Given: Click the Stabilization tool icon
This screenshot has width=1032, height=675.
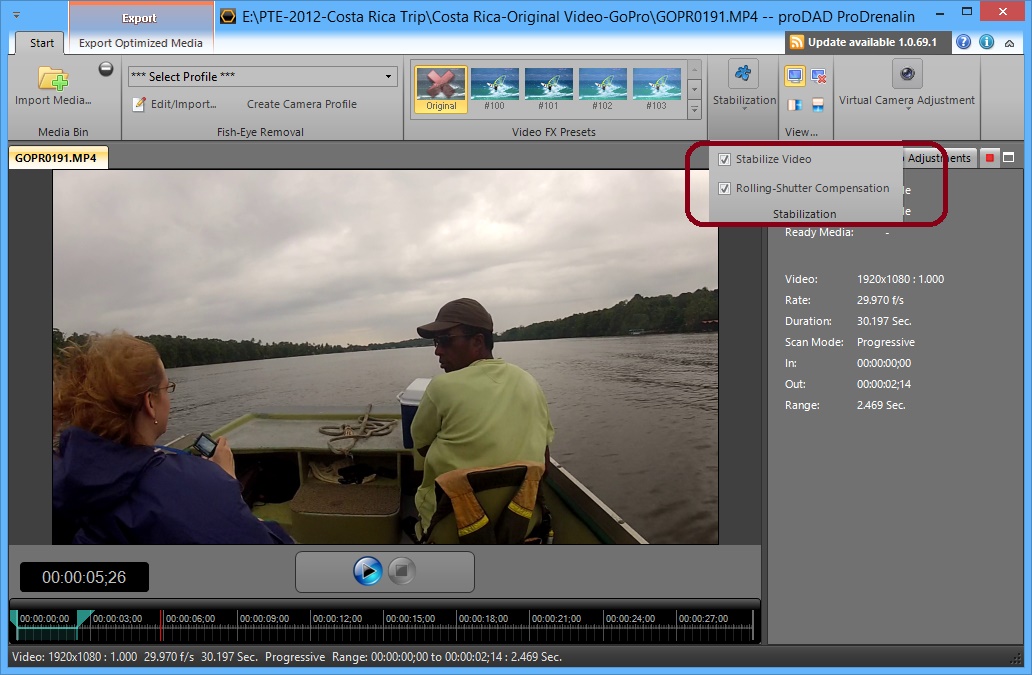Looking at the screenshot, I should coord(743,74).
